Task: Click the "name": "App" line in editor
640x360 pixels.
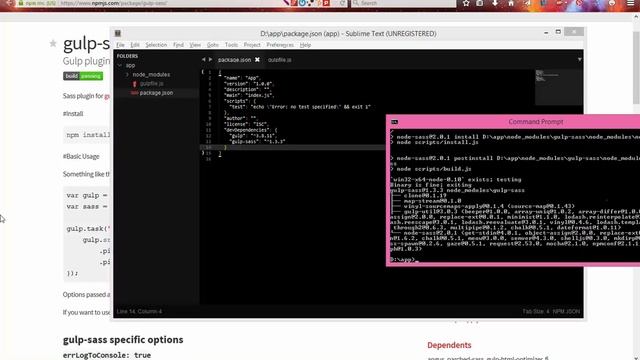Action: click(x=242, y=78)
